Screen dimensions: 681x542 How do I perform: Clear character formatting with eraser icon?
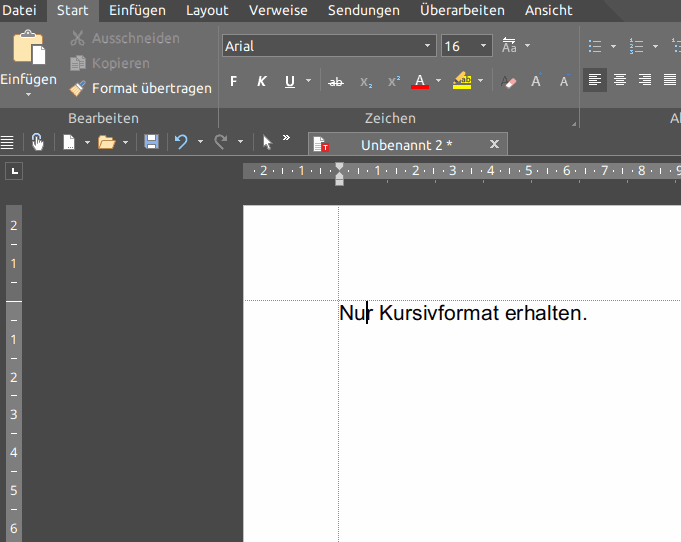(x=508, y=82)
